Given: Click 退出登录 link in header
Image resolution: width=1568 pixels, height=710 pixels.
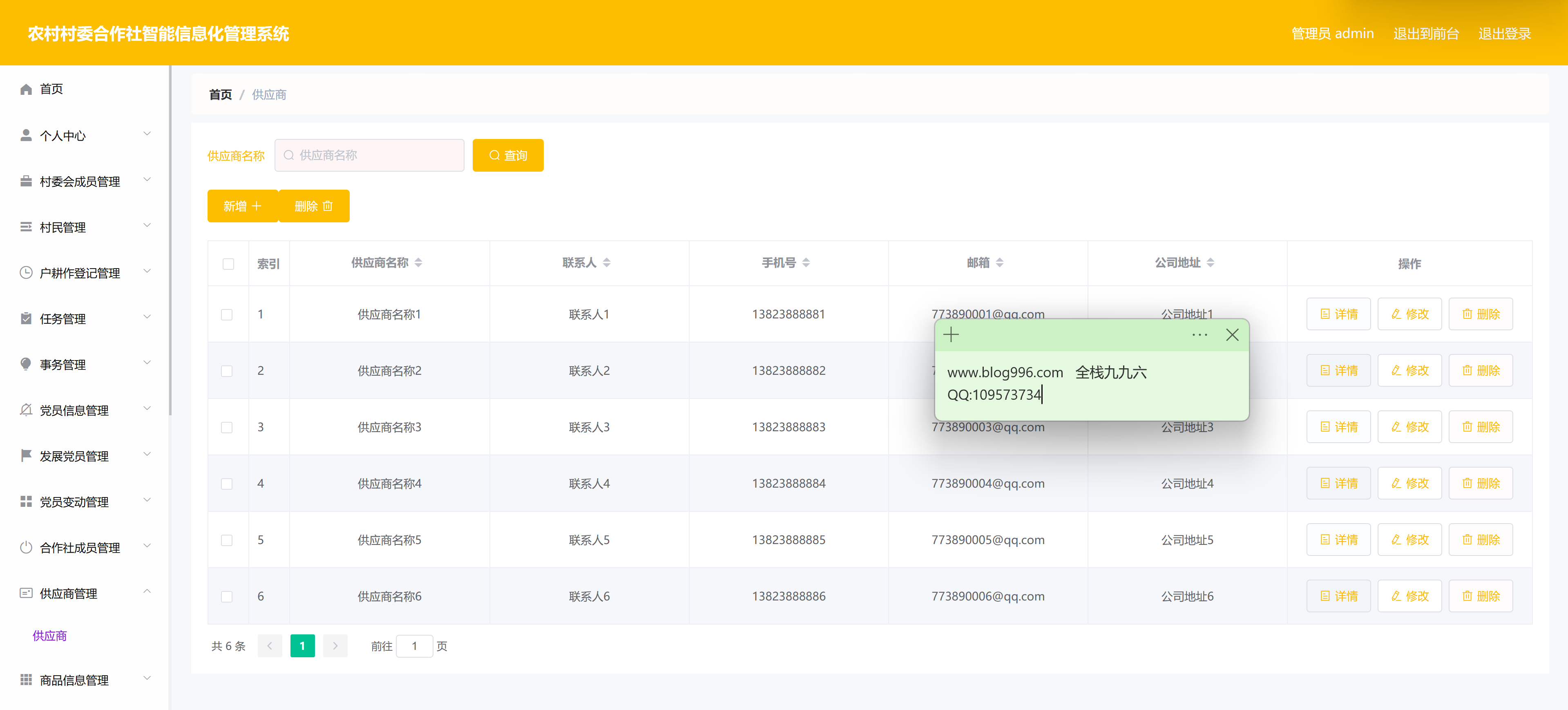Looking at the screenshot, I should tap(1504, 34).
